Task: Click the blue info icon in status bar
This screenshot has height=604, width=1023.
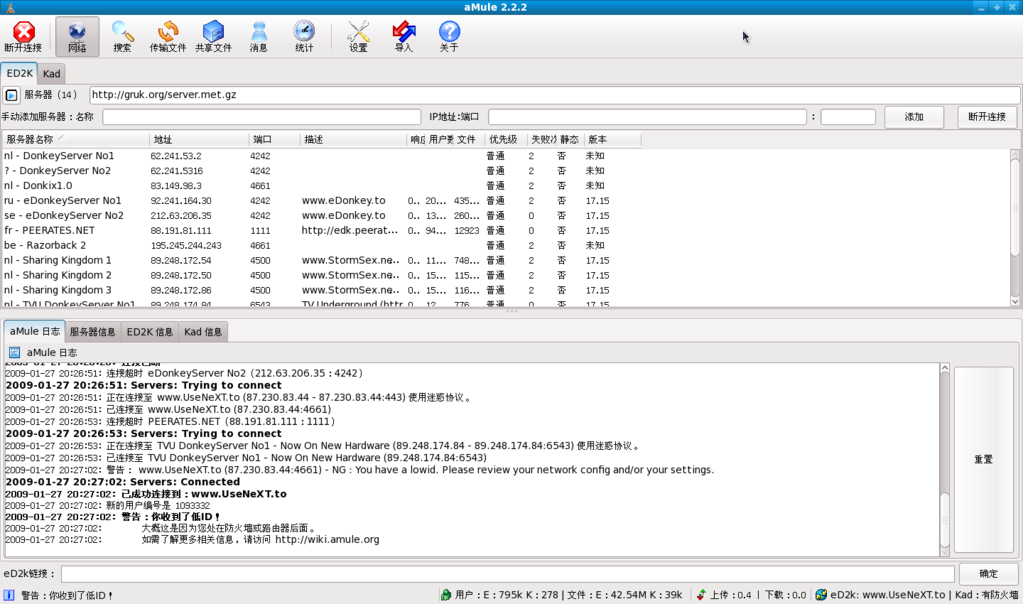Action: (x=8, y=595)
